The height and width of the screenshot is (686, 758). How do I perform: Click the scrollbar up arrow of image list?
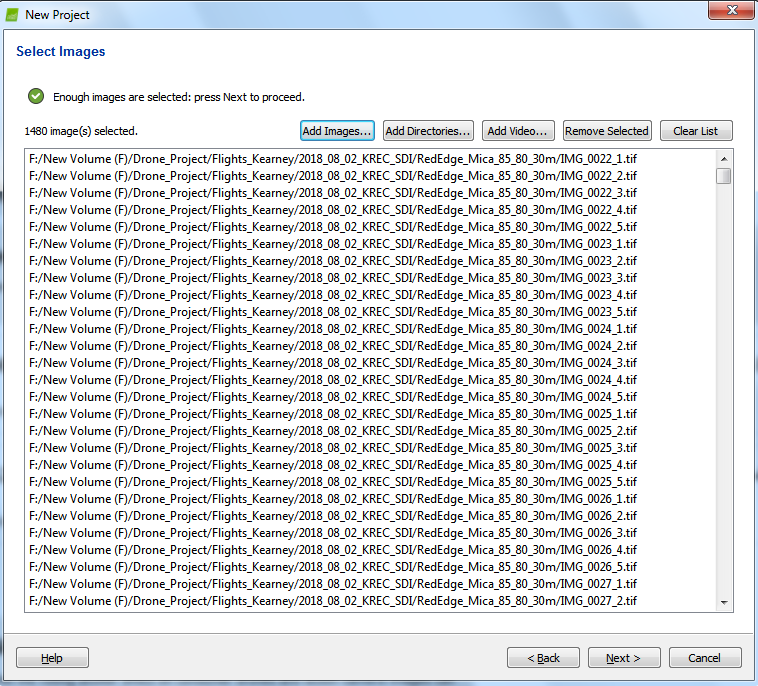pyautogui.click(x=724, y=159)
